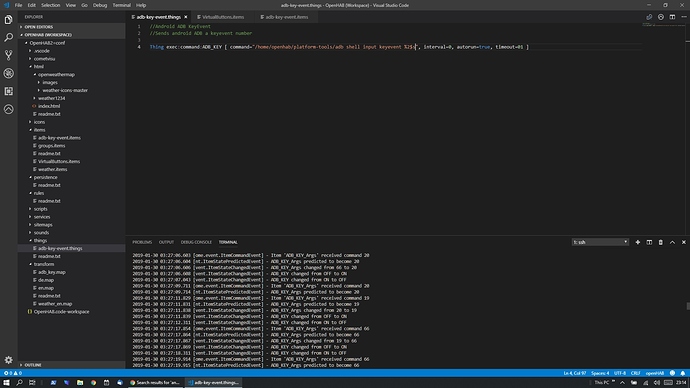Expand the 'rules' folder
This screenshot has height=388, width=690.
(x=39, y=193)
